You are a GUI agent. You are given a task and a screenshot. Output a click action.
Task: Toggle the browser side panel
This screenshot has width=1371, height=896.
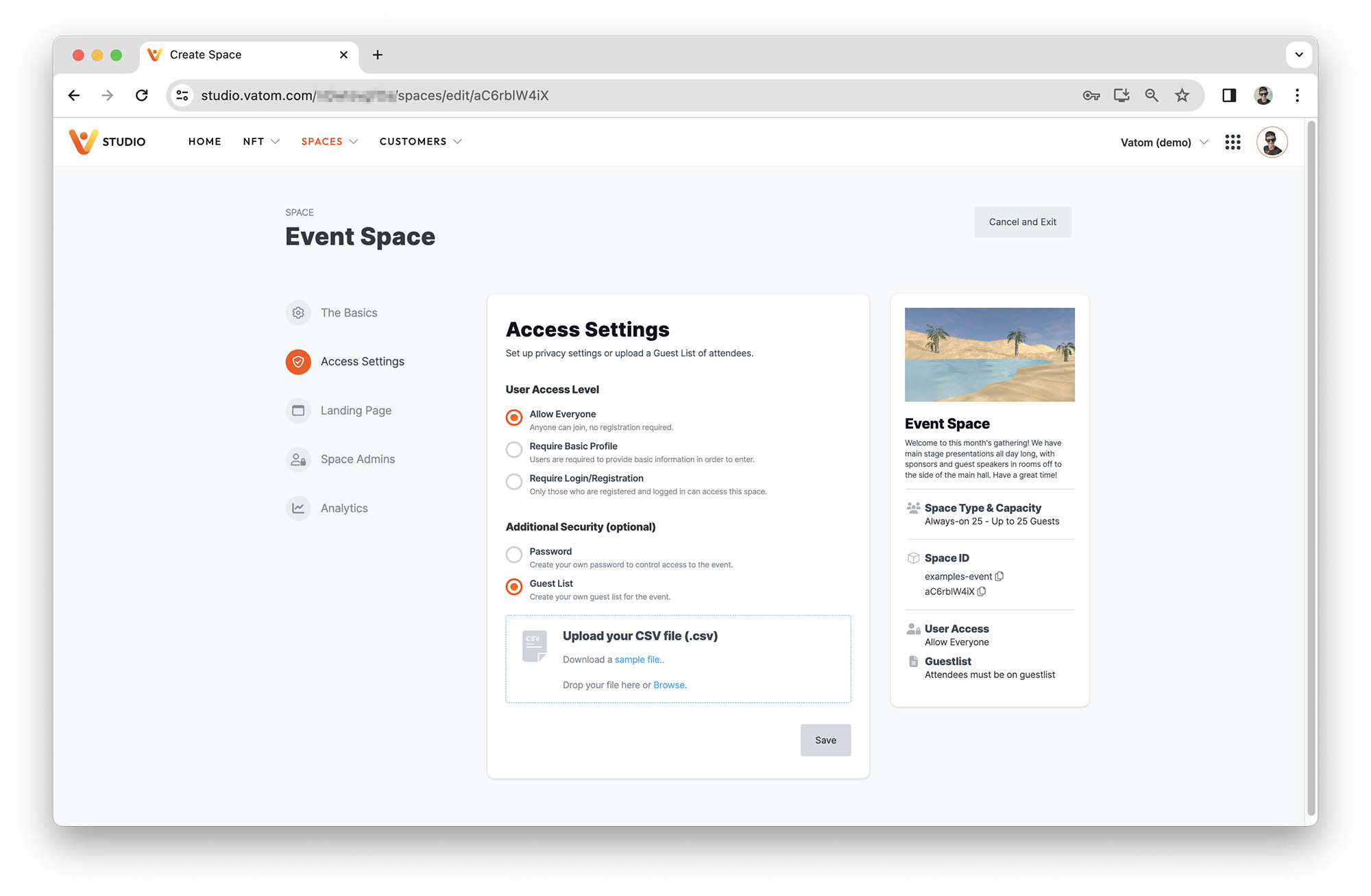[1229, 95]
